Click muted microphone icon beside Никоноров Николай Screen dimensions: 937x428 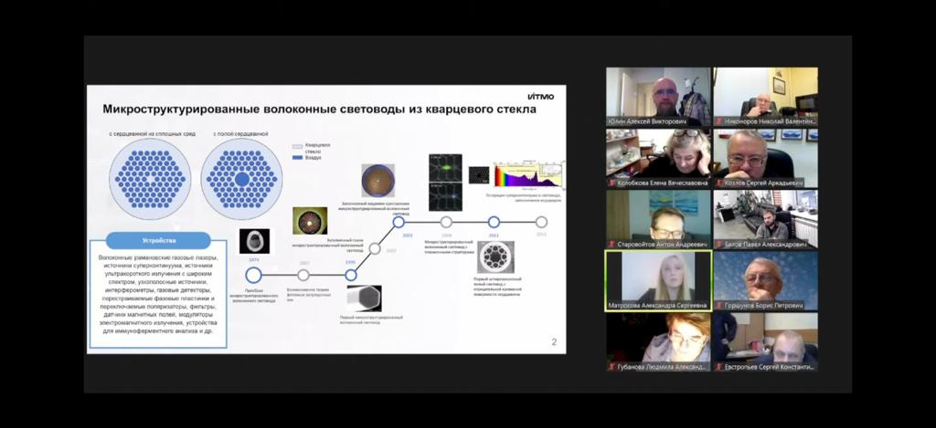click(x=719, y=121)
